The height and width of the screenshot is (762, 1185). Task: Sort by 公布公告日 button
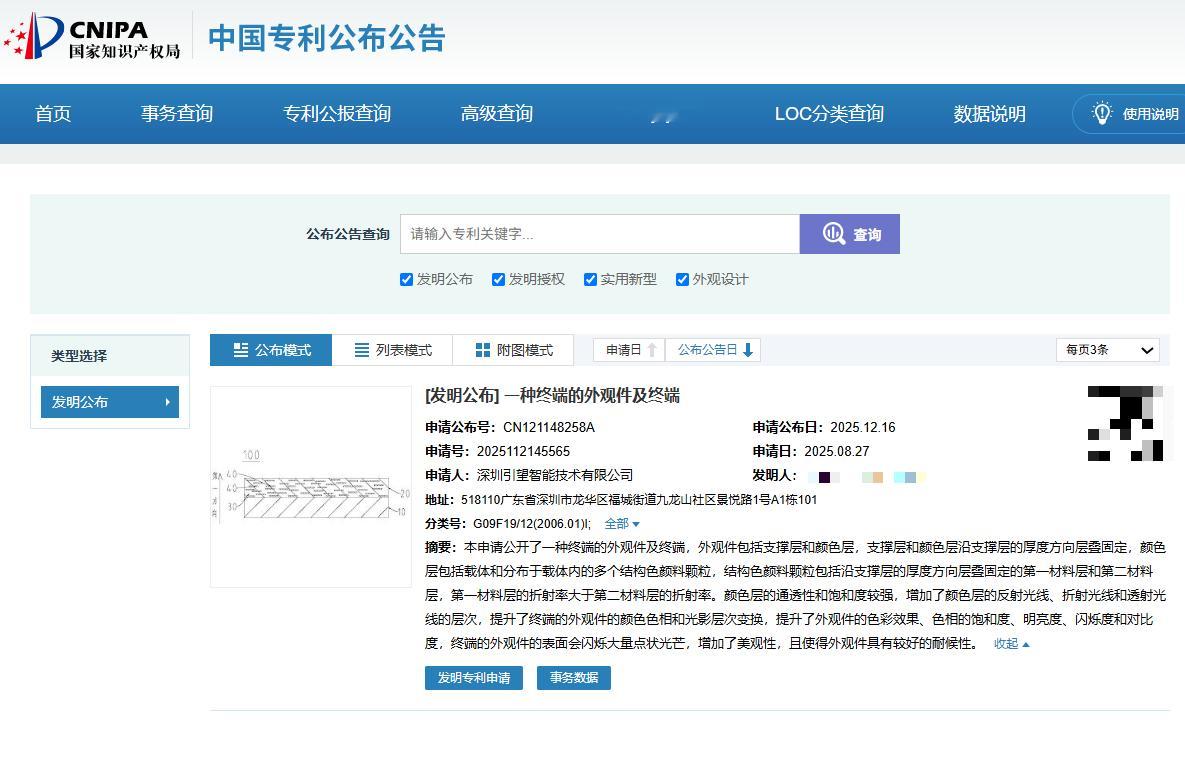713,350
